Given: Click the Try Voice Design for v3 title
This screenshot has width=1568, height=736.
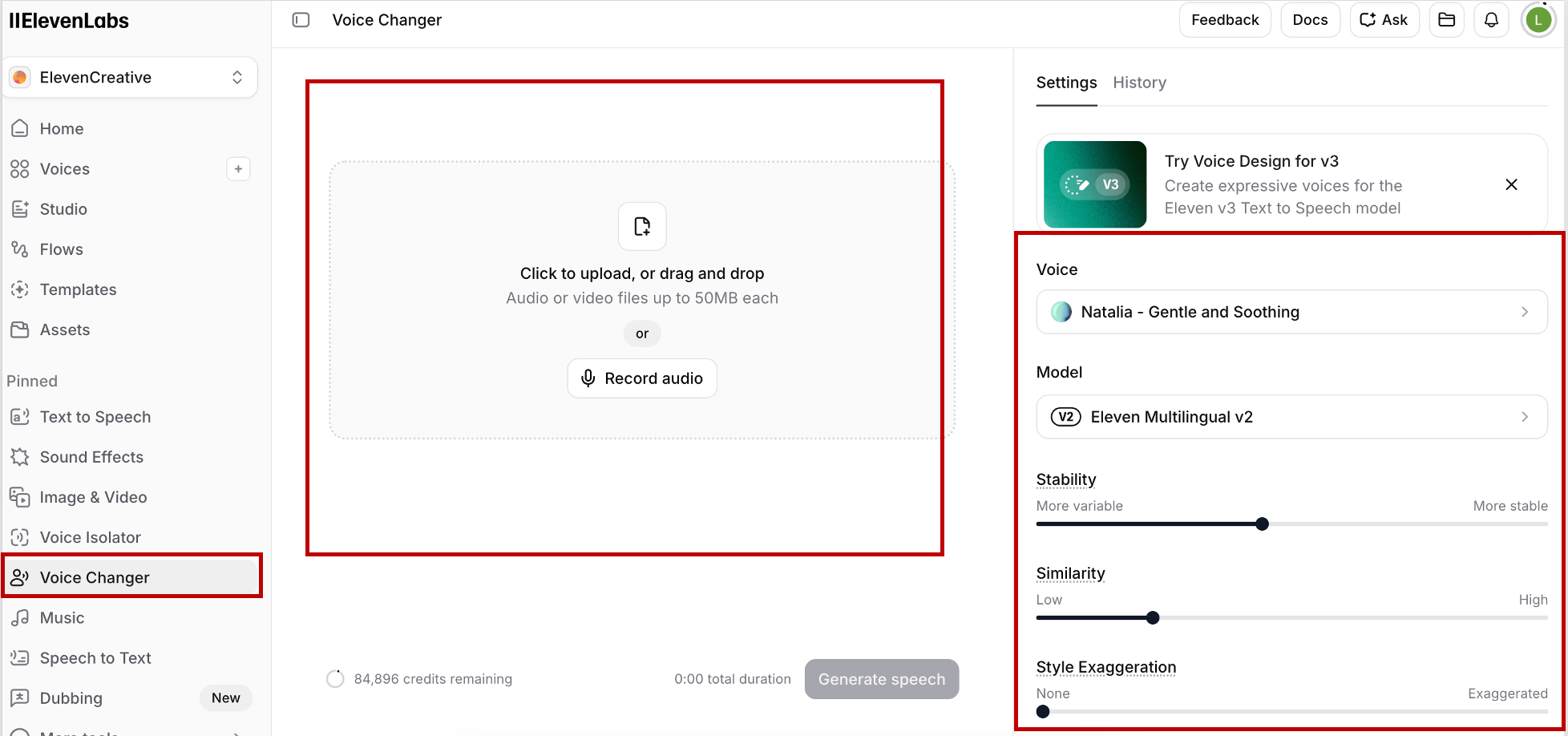Looking at the screenshot, I should (1251, 161).
